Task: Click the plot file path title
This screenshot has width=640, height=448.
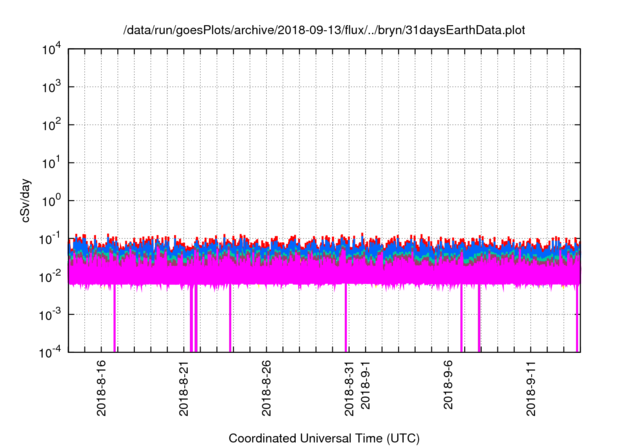Action: click(324, 30)
